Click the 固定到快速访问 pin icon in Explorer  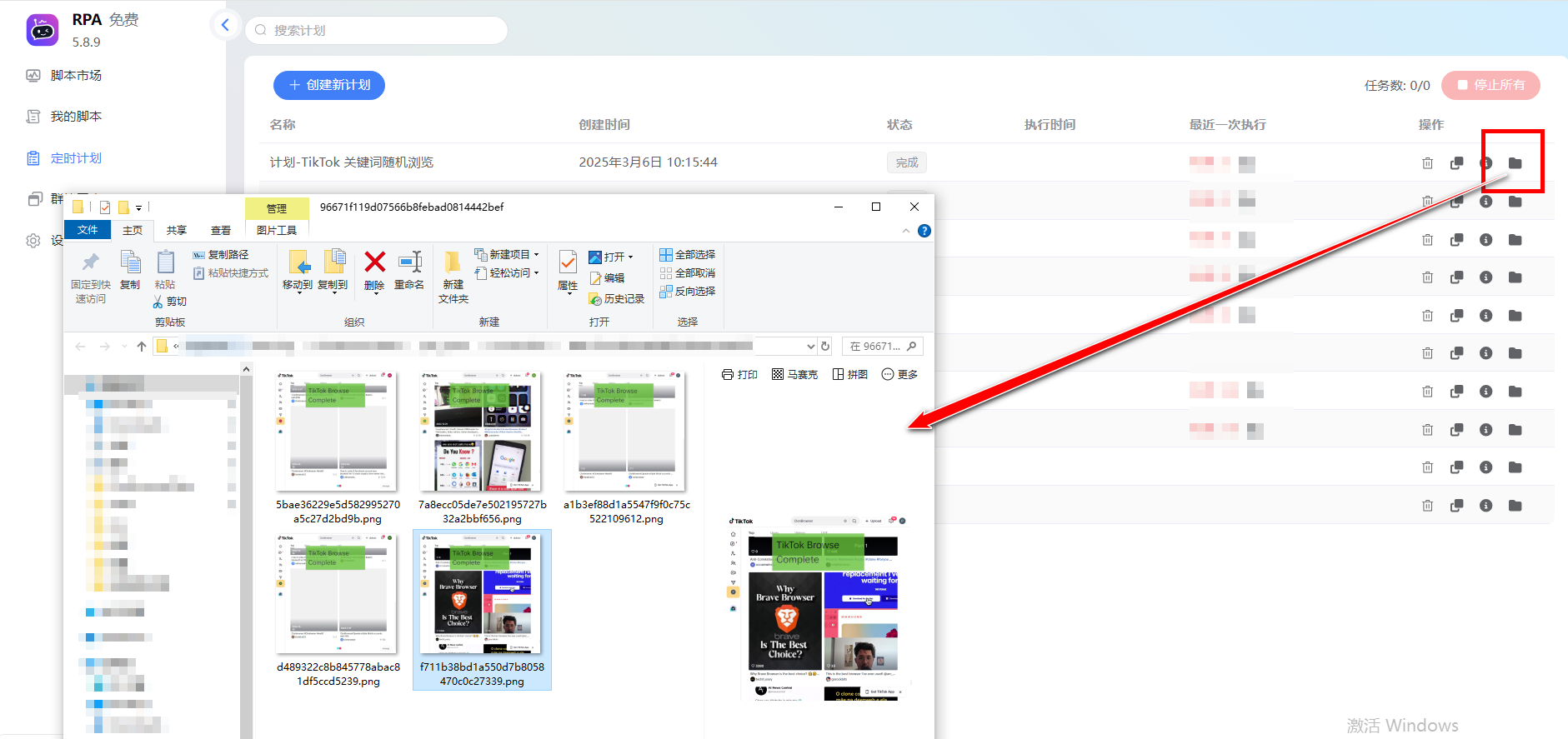click(90, 262)
